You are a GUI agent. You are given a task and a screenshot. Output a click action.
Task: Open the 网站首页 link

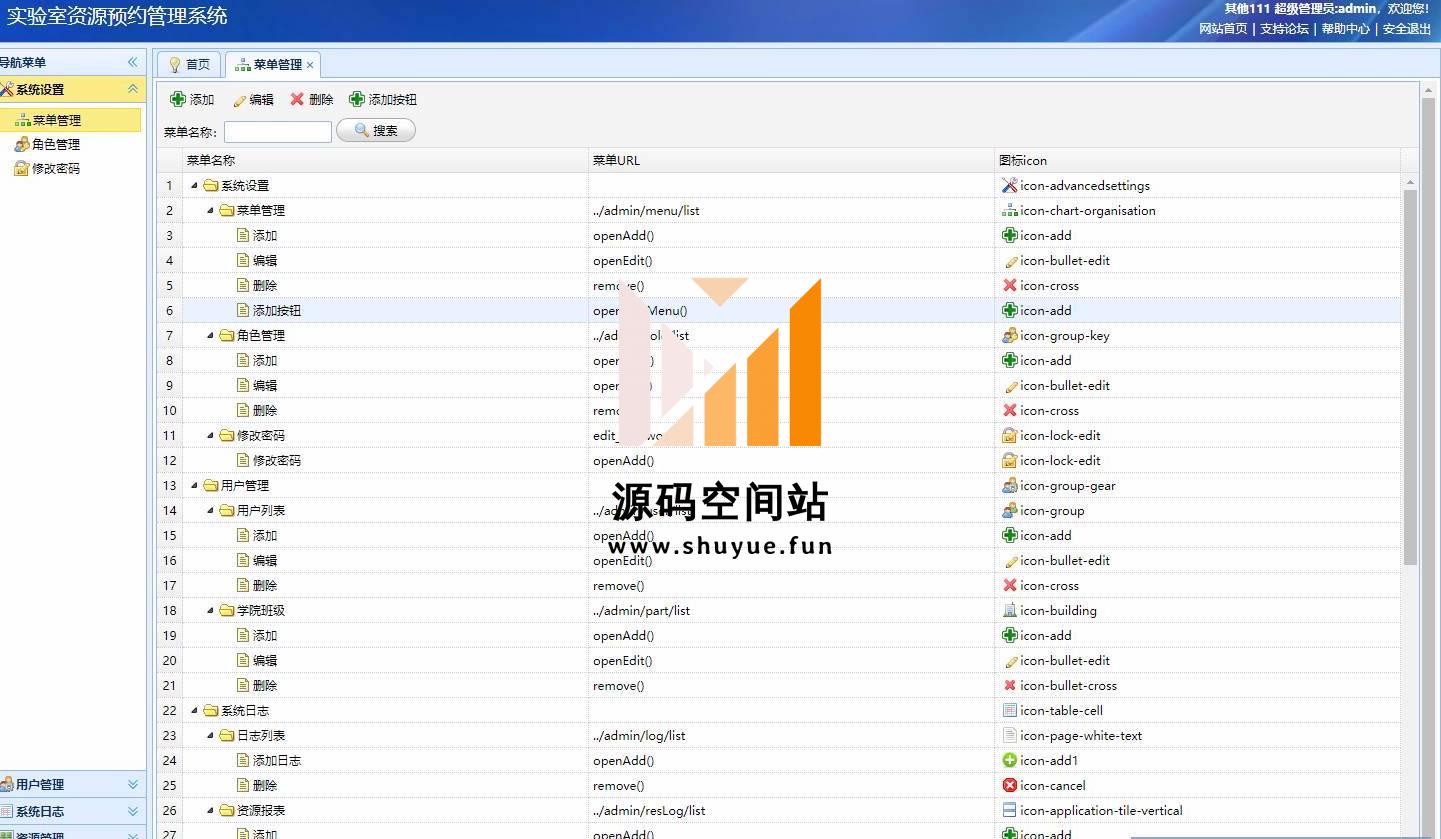1223,28
